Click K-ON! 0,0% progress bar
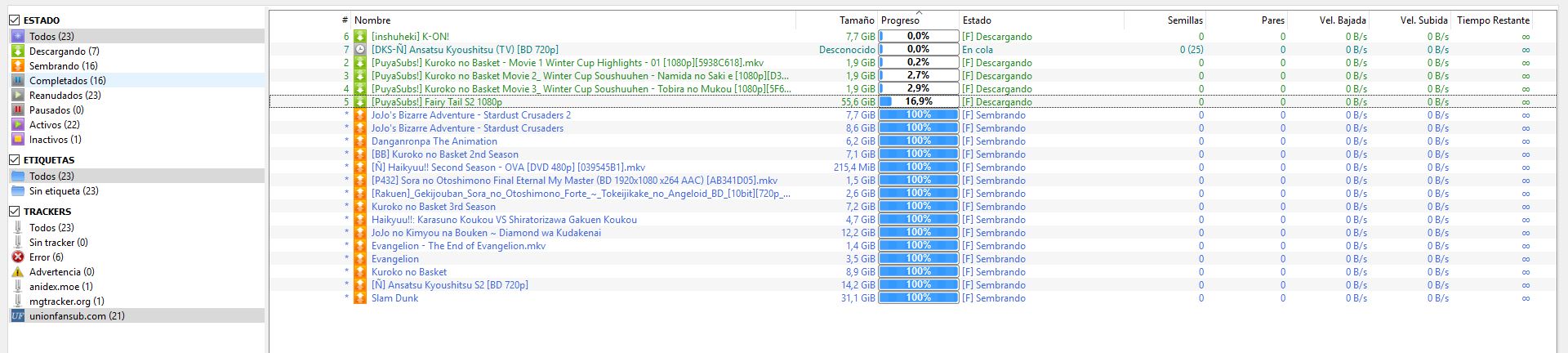 [919, 37]
